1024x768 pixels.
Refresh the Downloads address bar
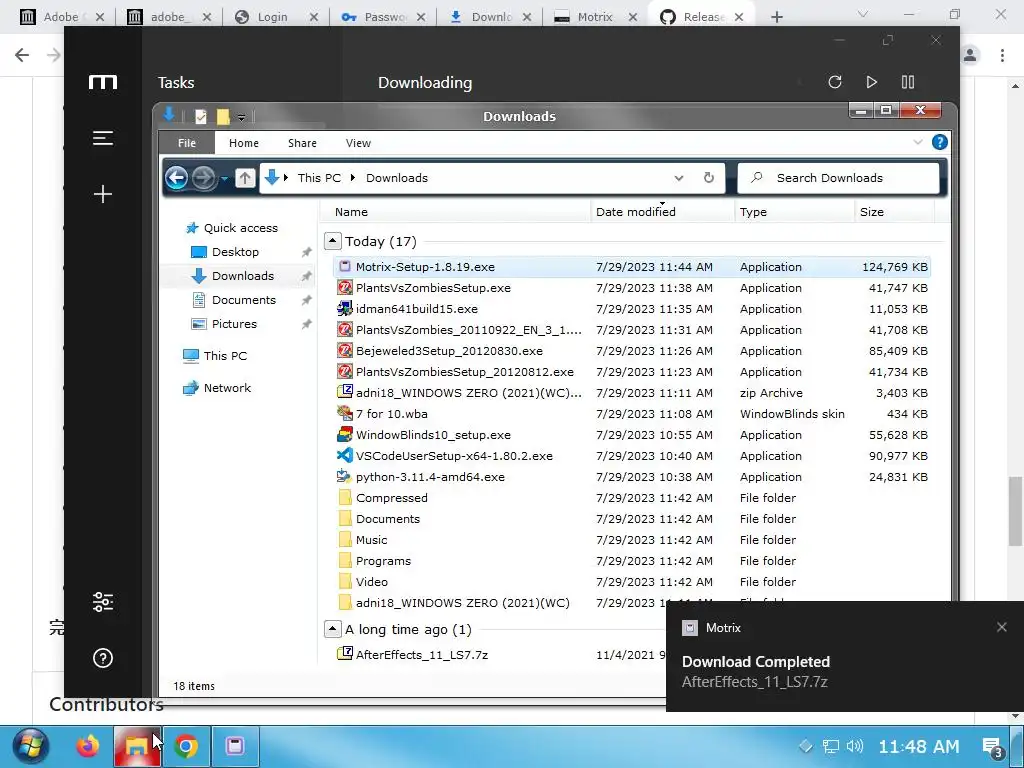(x=709, y=178)
